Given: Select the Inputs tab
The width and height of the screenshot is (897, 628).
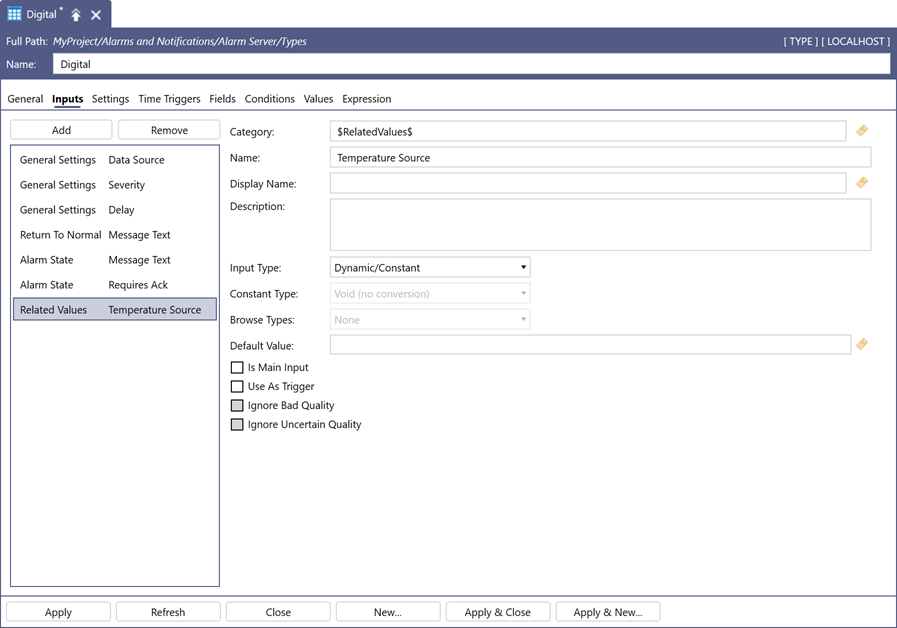Looking at the screenshot, I should point(68,99).
